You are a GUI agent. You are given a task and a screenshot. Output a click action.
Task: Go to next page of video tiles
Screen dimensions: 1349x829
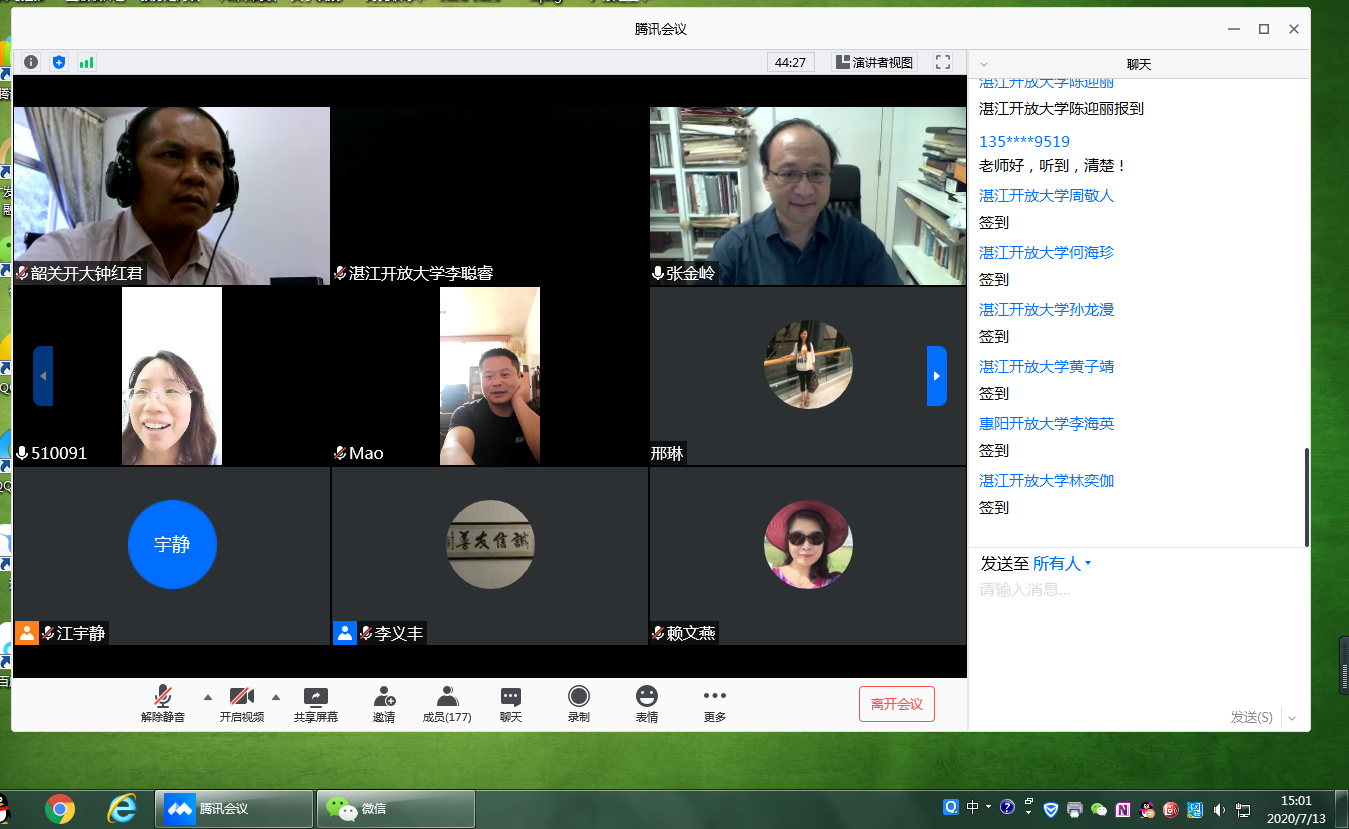click(x=936, y=376)
